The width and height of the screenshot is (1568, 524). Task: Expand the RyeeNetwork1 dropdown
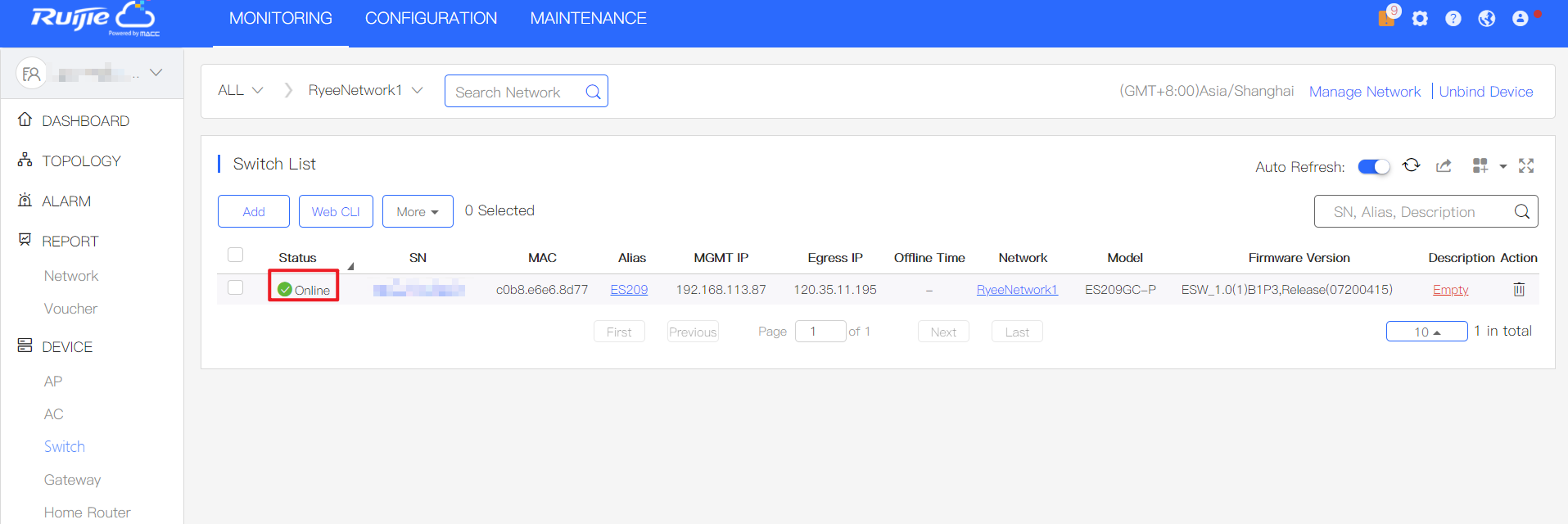point(365,90)
